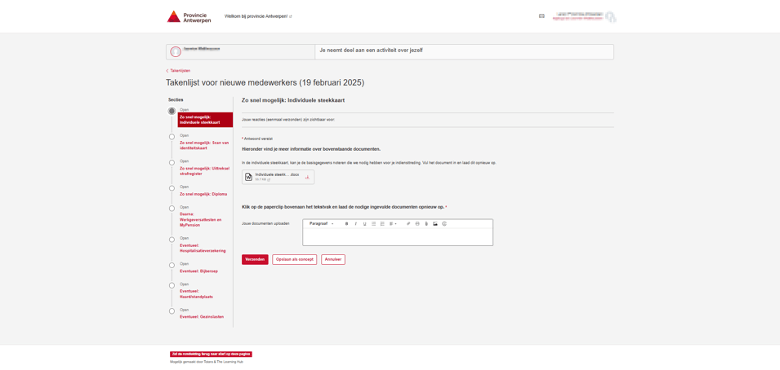Toggle underline formatting in the editor toolbar
This screenshot has width=780, height=370.
coord(365,224)
